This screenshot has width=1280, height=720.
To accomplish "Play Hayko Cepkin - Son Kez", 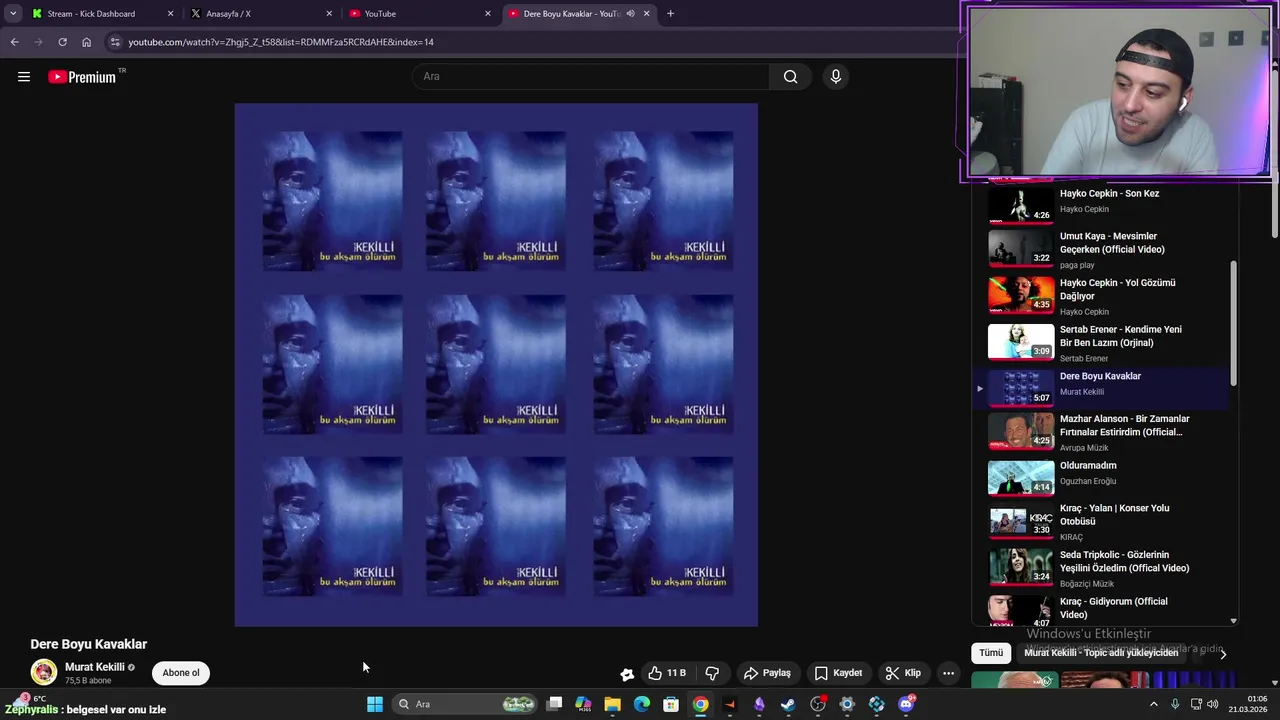I will pyautogui.click(x=1100, y=205).
